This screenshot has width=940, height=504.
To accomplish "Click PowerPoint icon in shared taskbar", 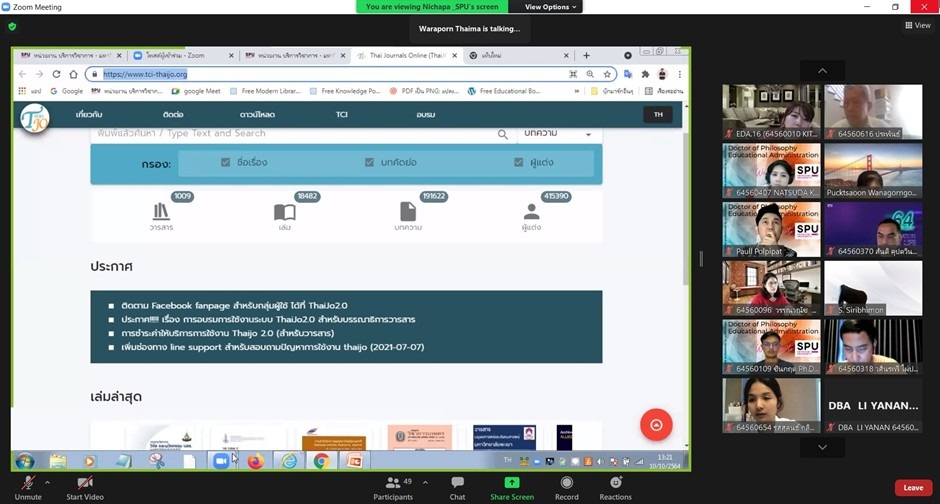I will 354,461.
